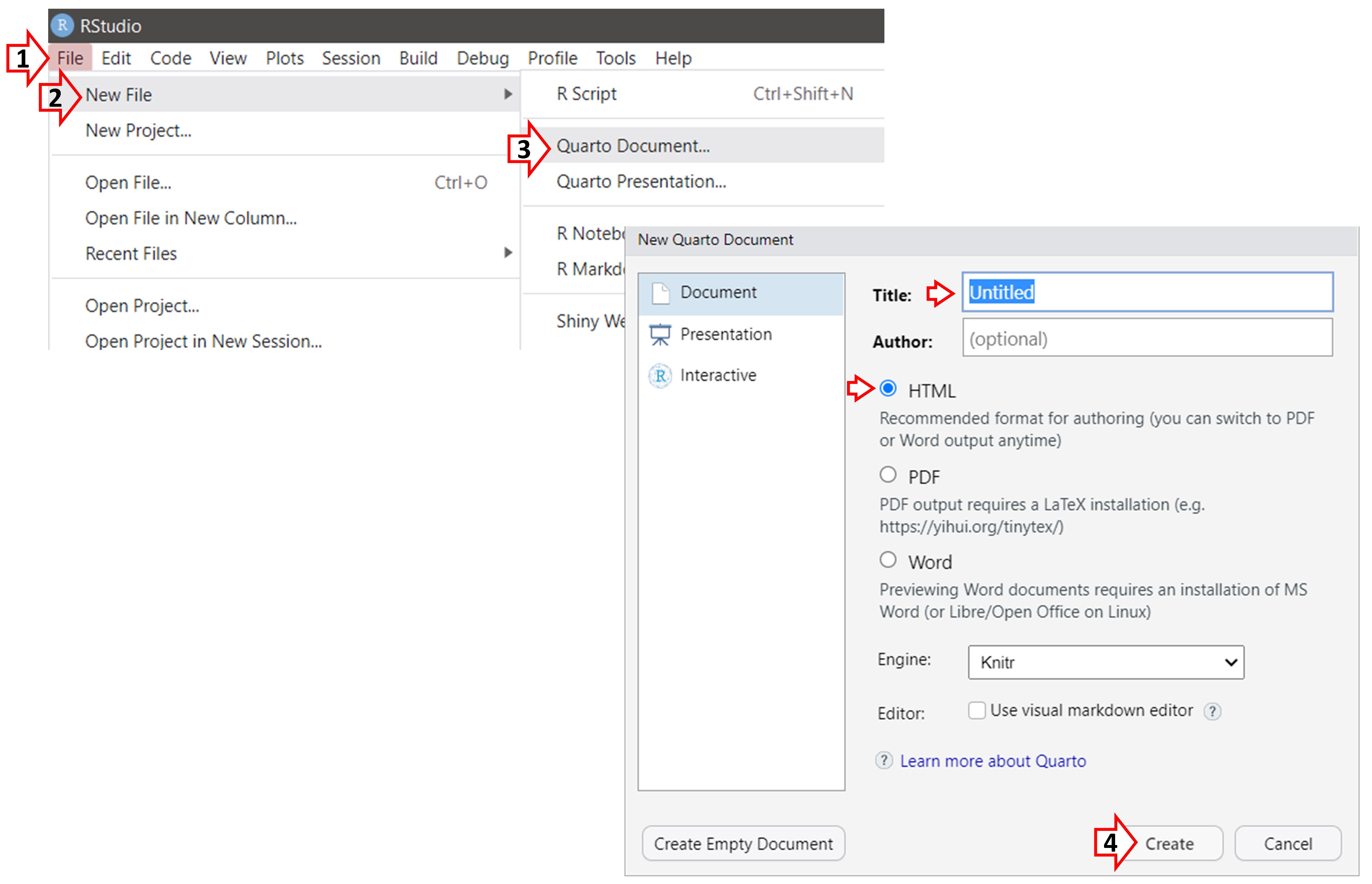Select the HTML radio button
Viewport: 1372px width, 884px height.
pos(888,389)
